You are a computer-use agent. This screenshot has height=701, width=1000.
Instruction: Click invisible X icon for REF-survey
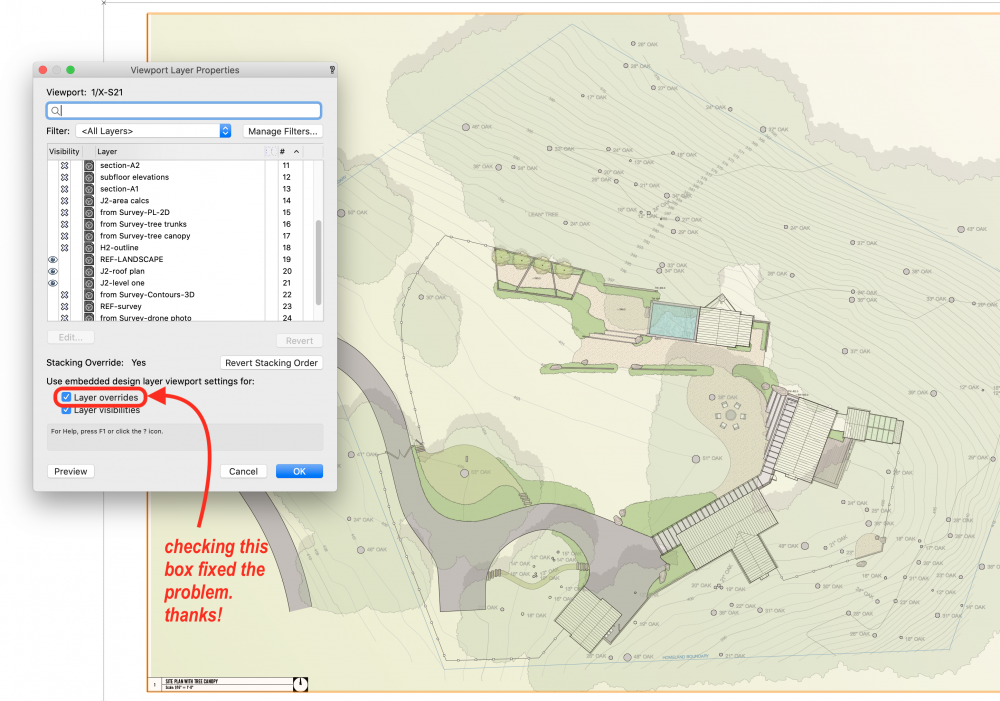[x=64, y=307]
